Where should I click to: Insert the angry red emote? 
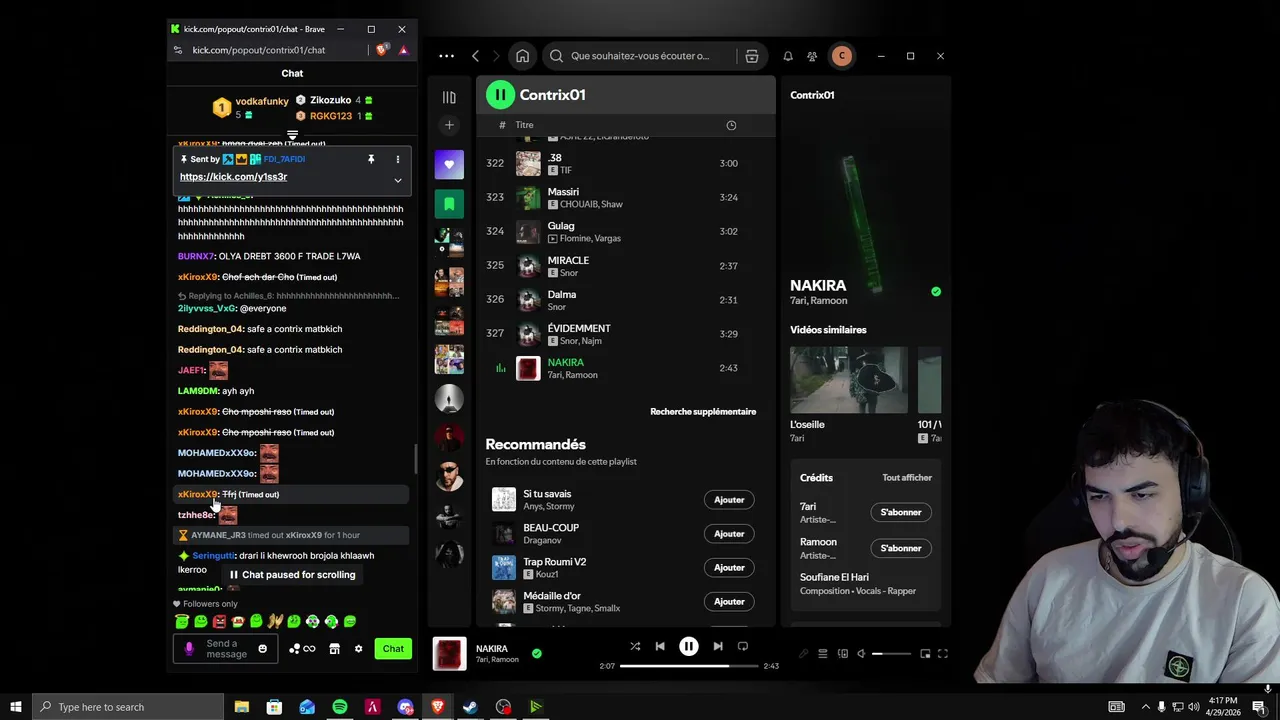[x=219, y=621]
